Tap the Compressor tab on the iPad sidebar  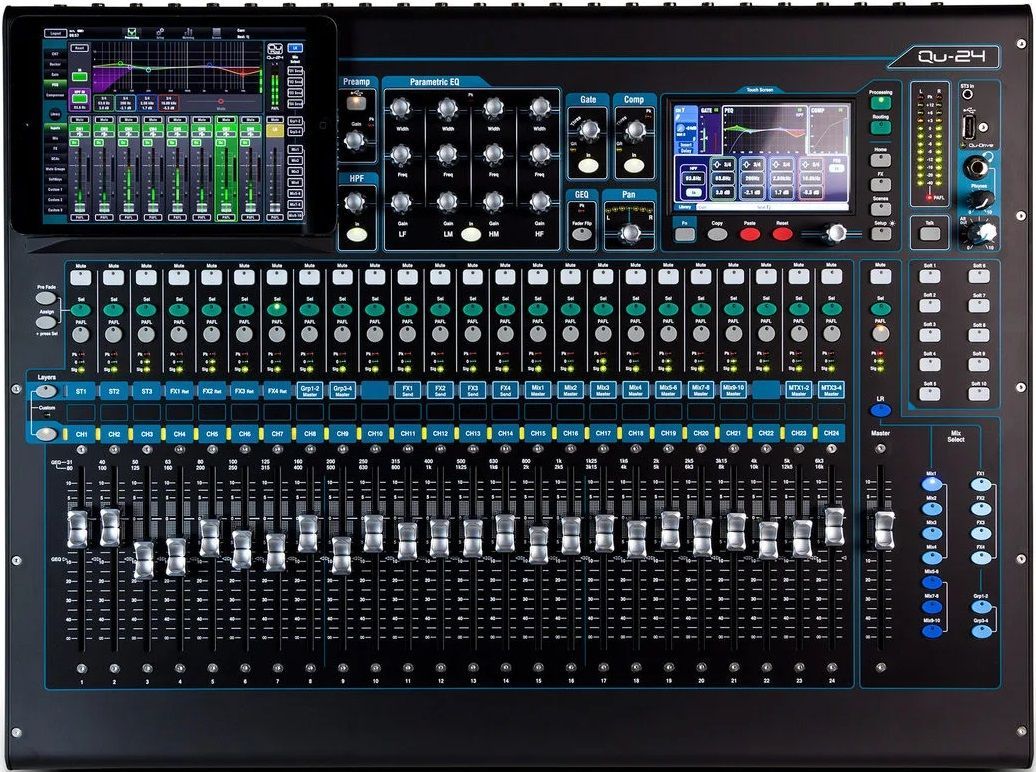coord(56,95)
